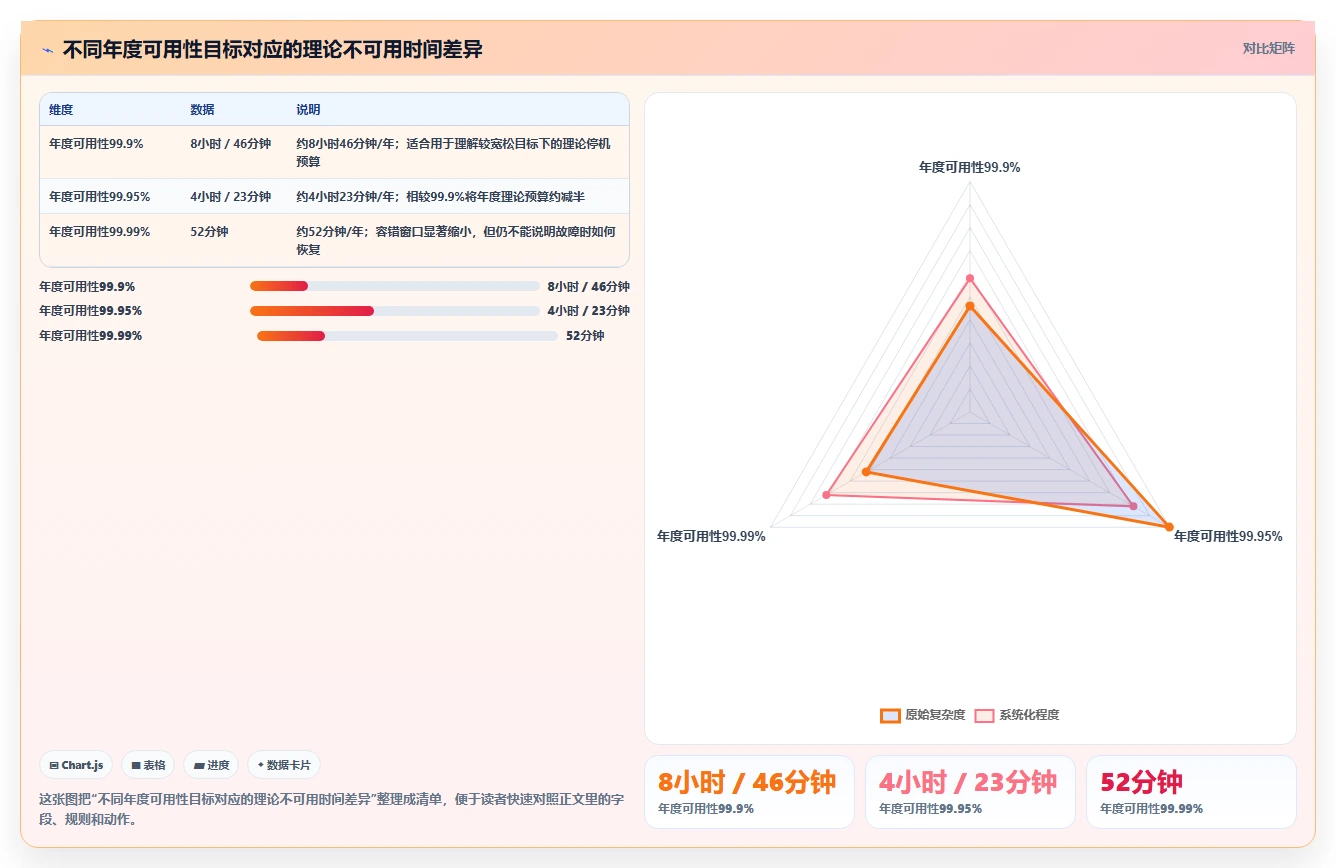Click the radar axis label 年度可用性99.99%
The height and width of the screenshot is (868, 1336).
[711, 536]
